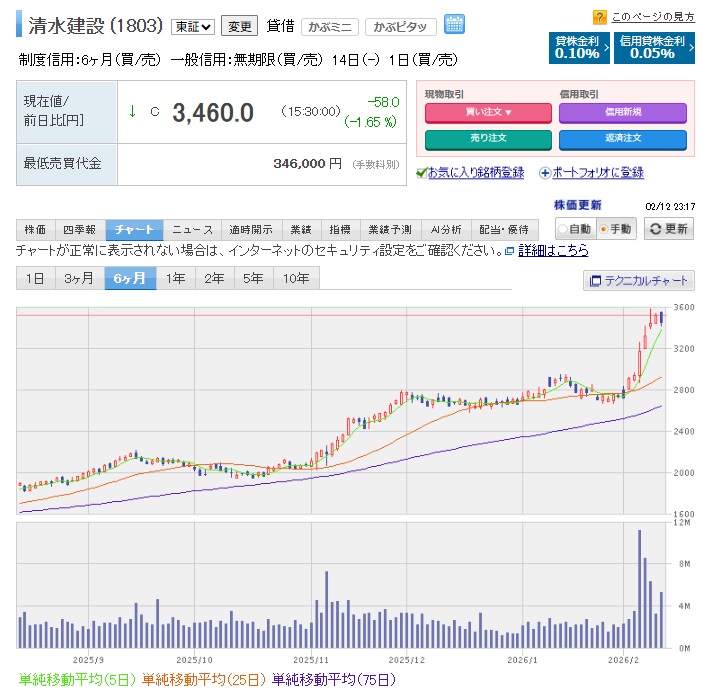This screenshot has width=705, height=699.
Task: Select the 2年 chart period
Action: click(x=214, y=278)
